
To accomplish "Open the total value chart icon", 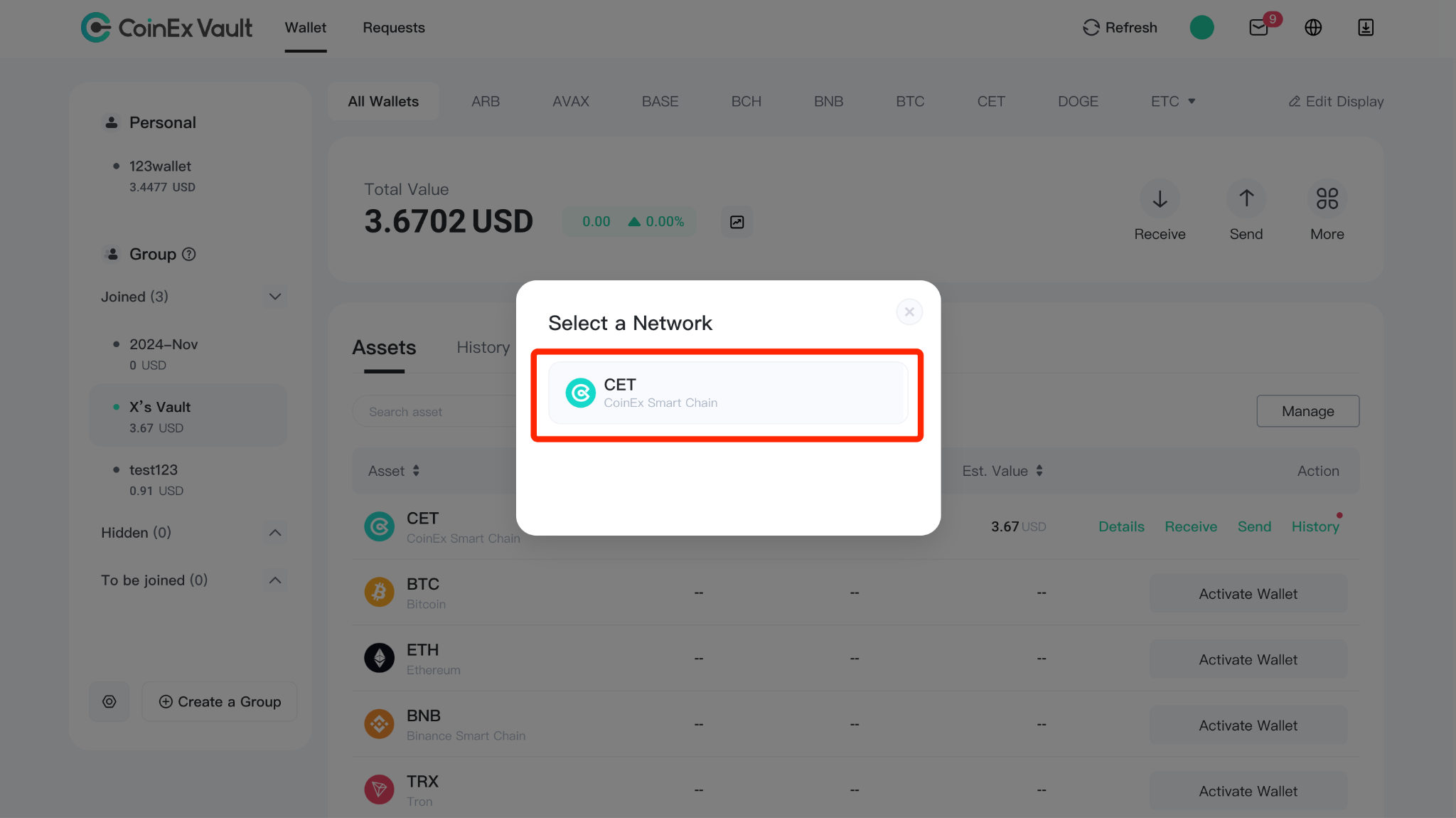I will [x=737, y=222].
